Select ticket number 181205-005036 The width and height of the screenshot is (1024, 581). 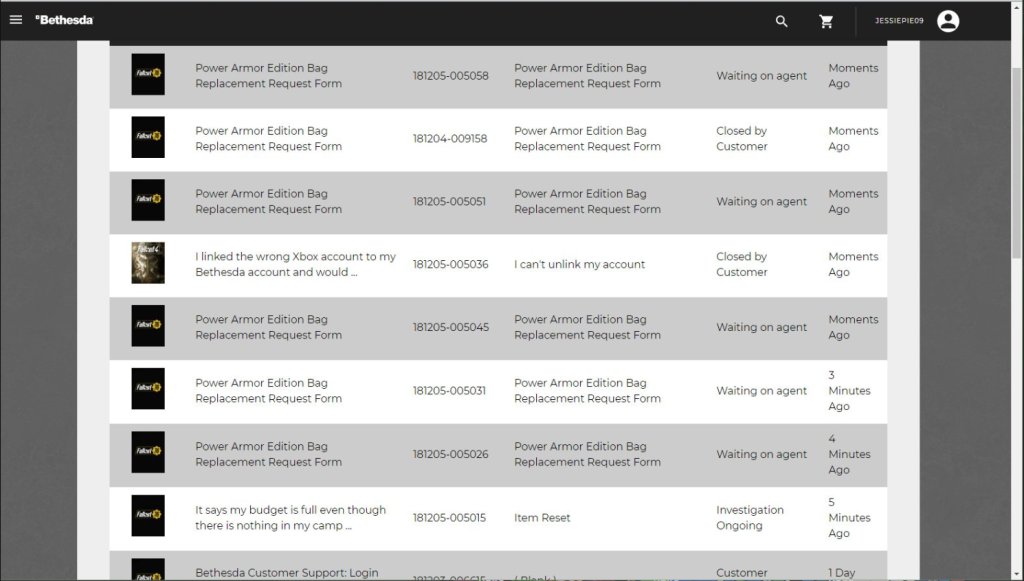coord(451,264)
